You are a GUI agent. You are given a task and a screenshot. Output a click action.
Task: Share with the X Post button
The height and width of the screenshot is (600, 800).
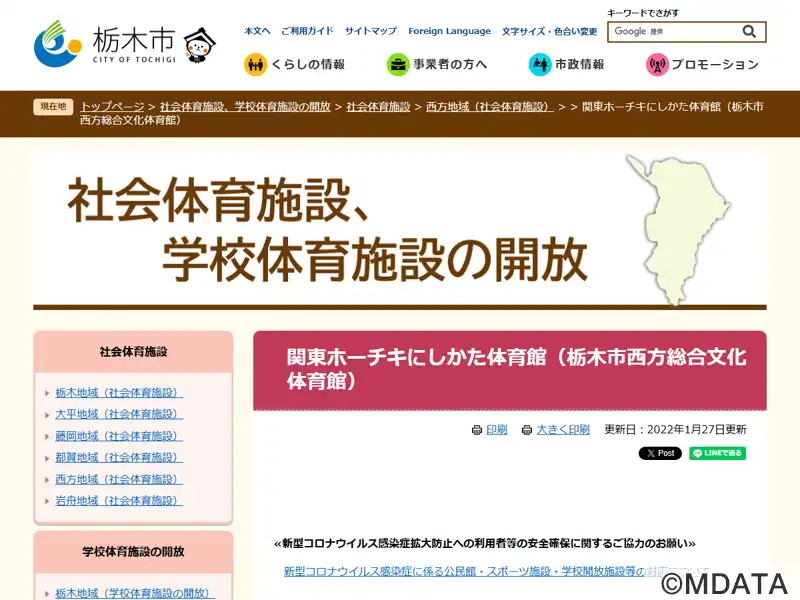point(660,453)
